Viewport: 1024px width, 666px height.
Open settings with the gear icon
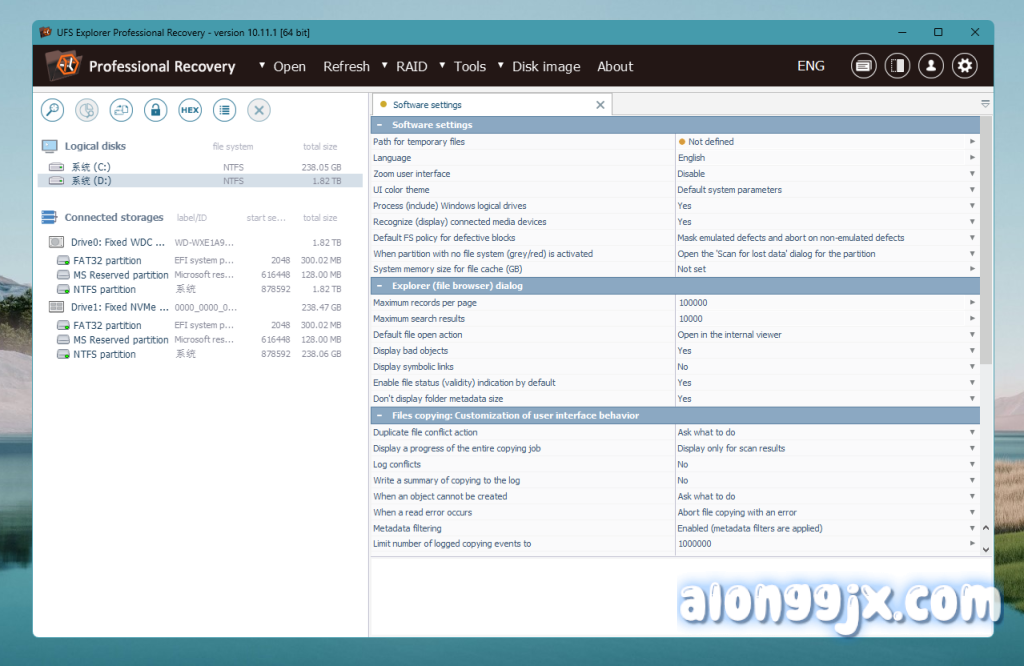tap(964, 66)
